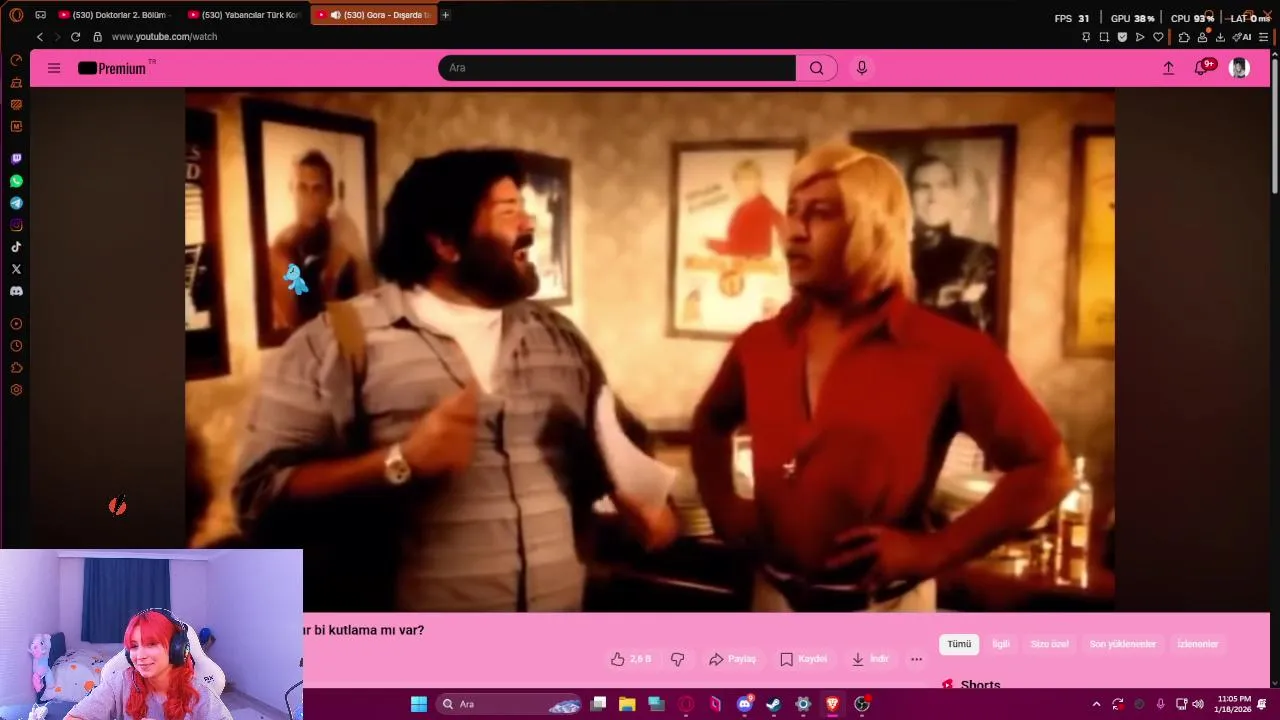Open the YouTube upload/create icon
This screenshot has height=720, width=1280.
[x=1168, y=68]
